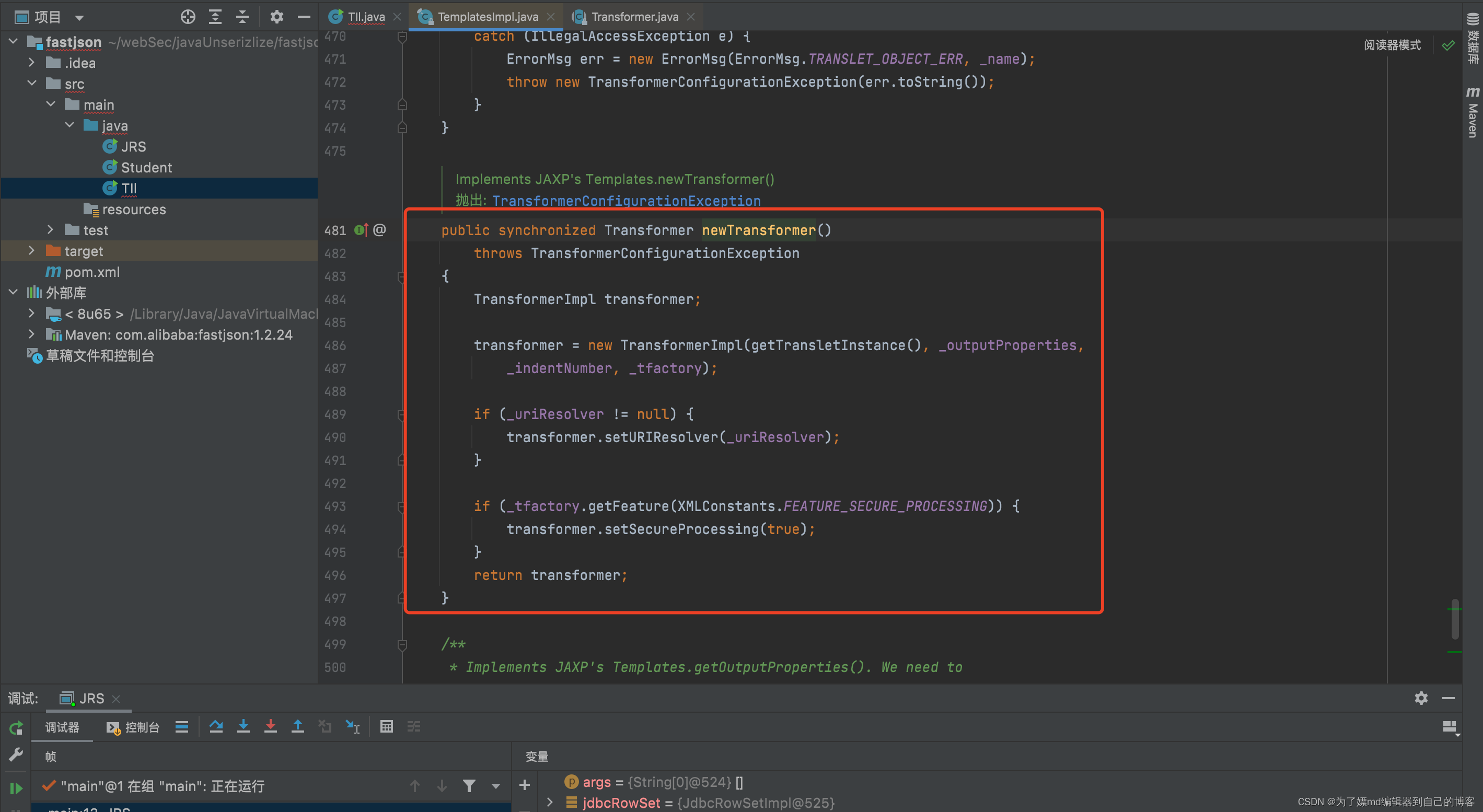Click the green inspection checkmark
The height and width of the screenshot is (812, 1483).
1449,45
